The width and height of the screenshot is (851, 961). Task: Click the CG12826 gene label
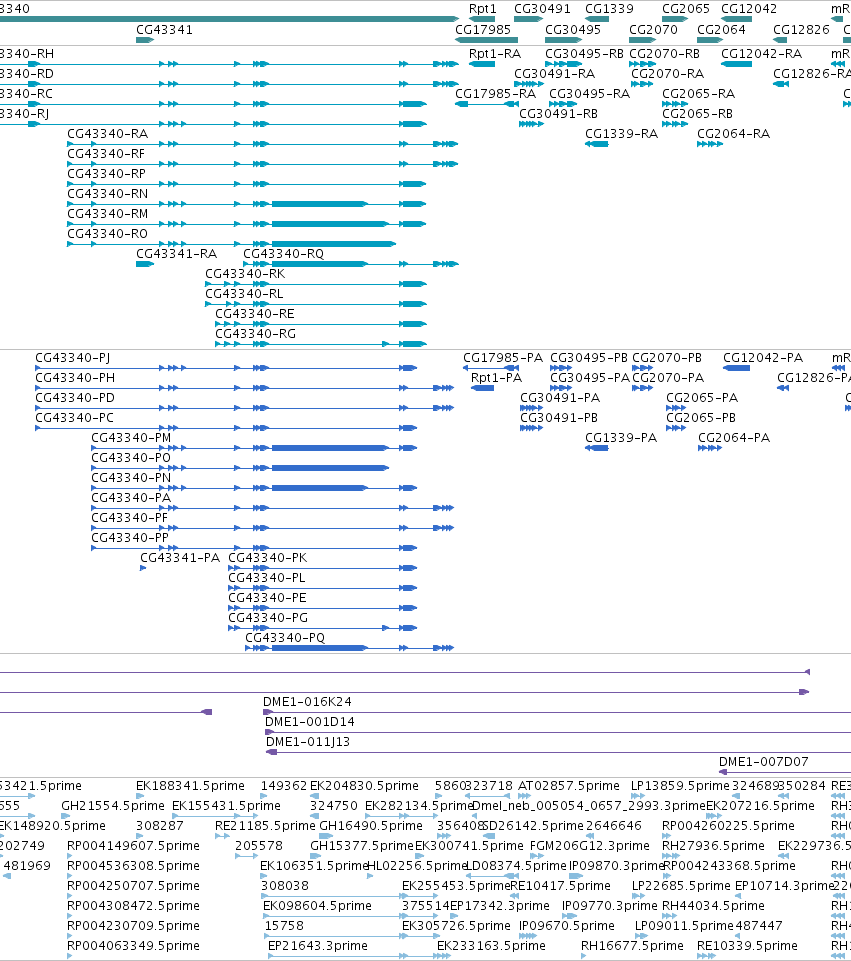(x=801, y=30)
